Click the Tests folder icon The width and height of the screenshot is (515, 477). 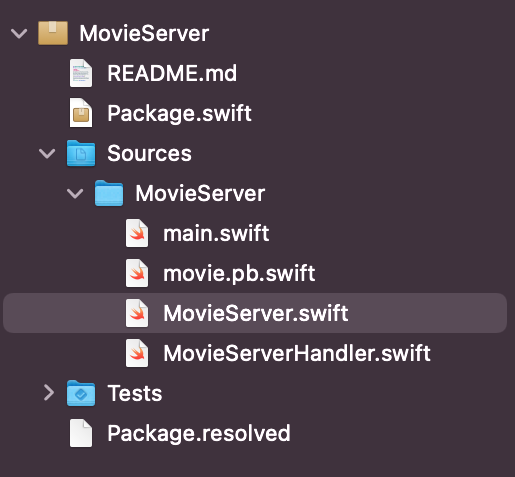[81, 393]
